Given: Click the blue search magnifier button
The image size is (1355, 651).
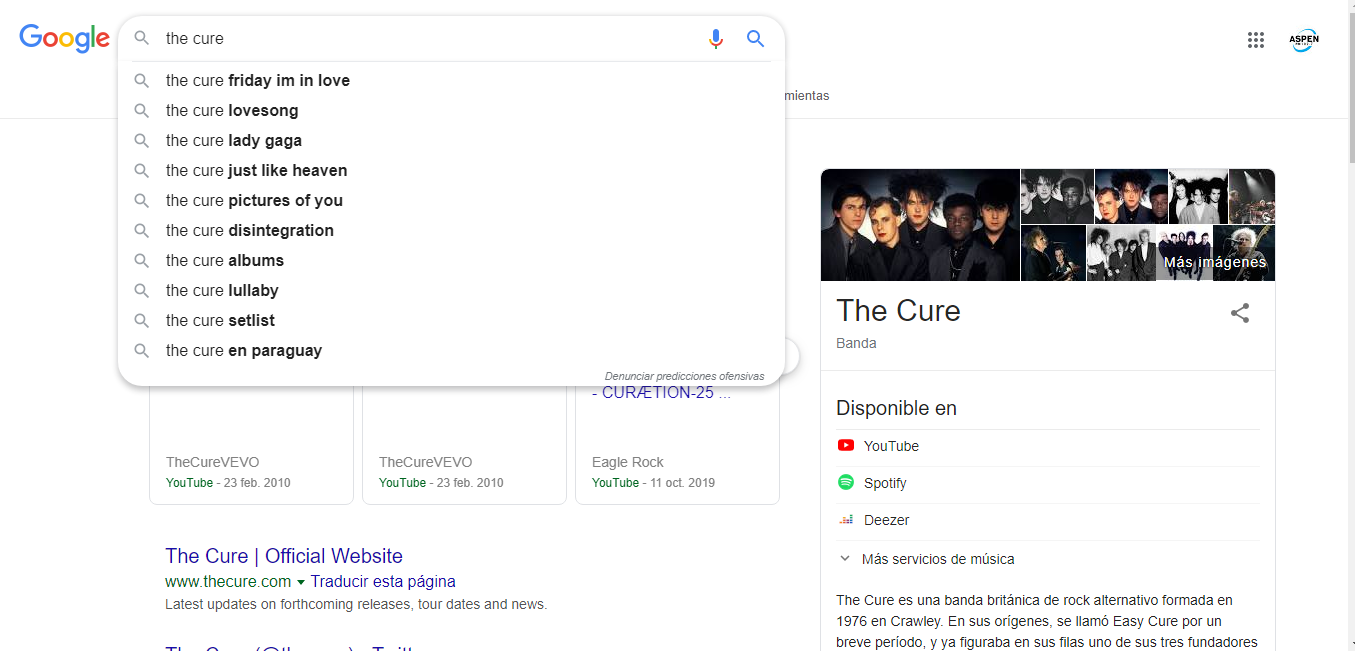Looking at the screenshot, I should pyautogui.click(x=755, y=38).
